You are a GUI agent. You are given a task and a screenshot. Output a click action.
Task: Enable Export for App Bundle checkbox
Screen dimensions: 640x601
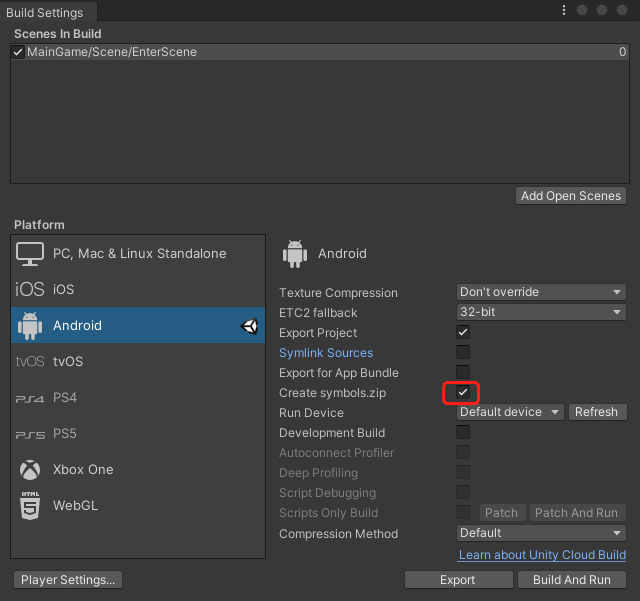pos(463,372)
